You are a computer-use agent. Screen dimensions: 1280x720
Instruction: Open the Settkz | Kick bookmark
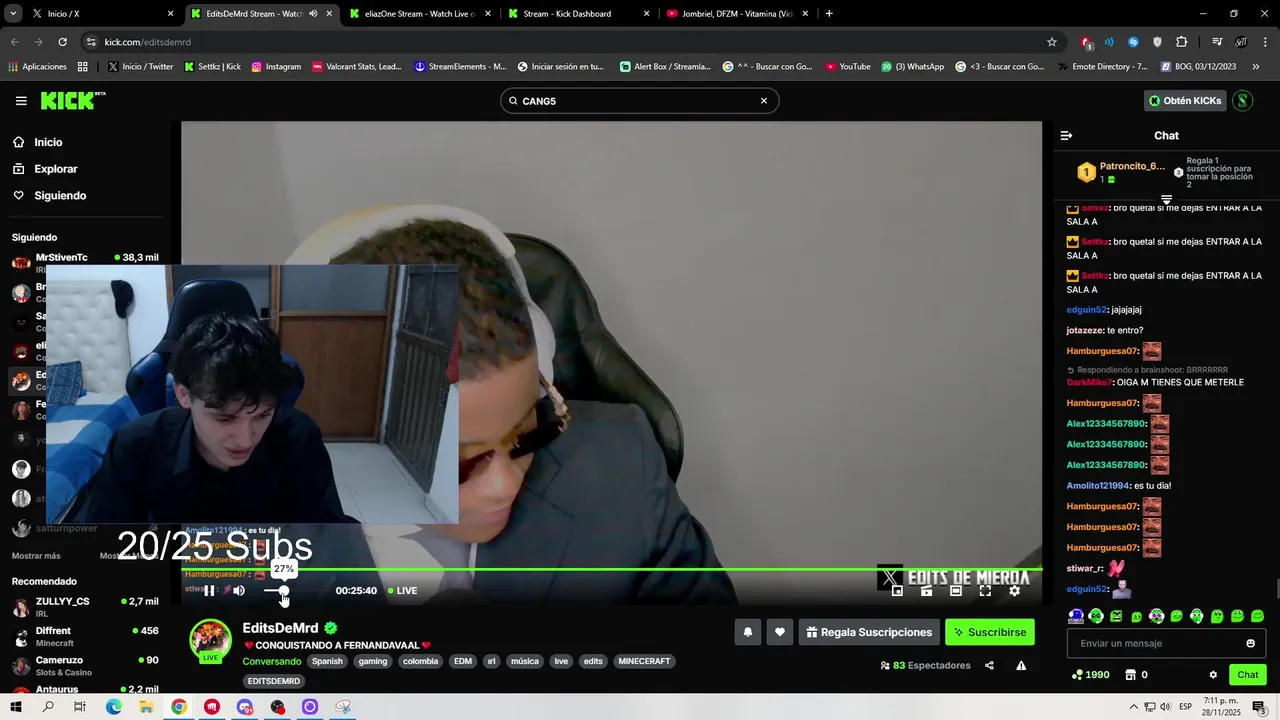(x=212, y=67)
